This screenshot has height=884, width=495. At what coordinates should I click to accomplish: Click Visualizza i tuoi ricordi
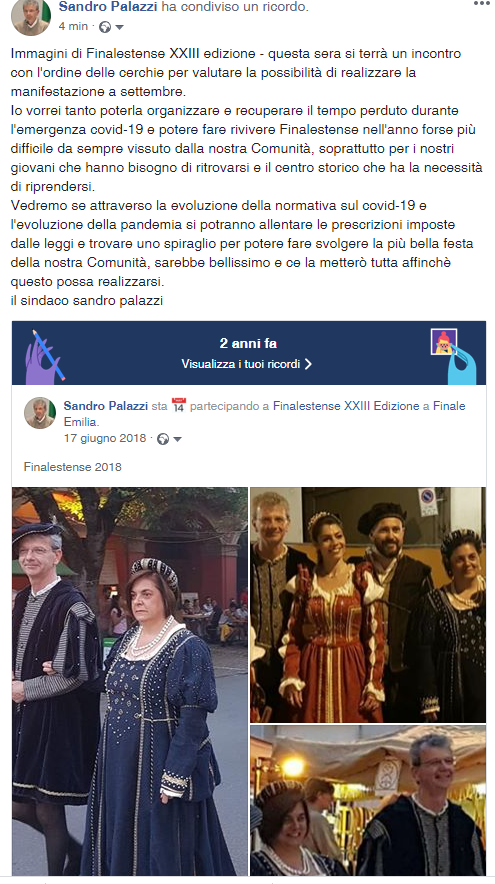(x=241, y=364)
